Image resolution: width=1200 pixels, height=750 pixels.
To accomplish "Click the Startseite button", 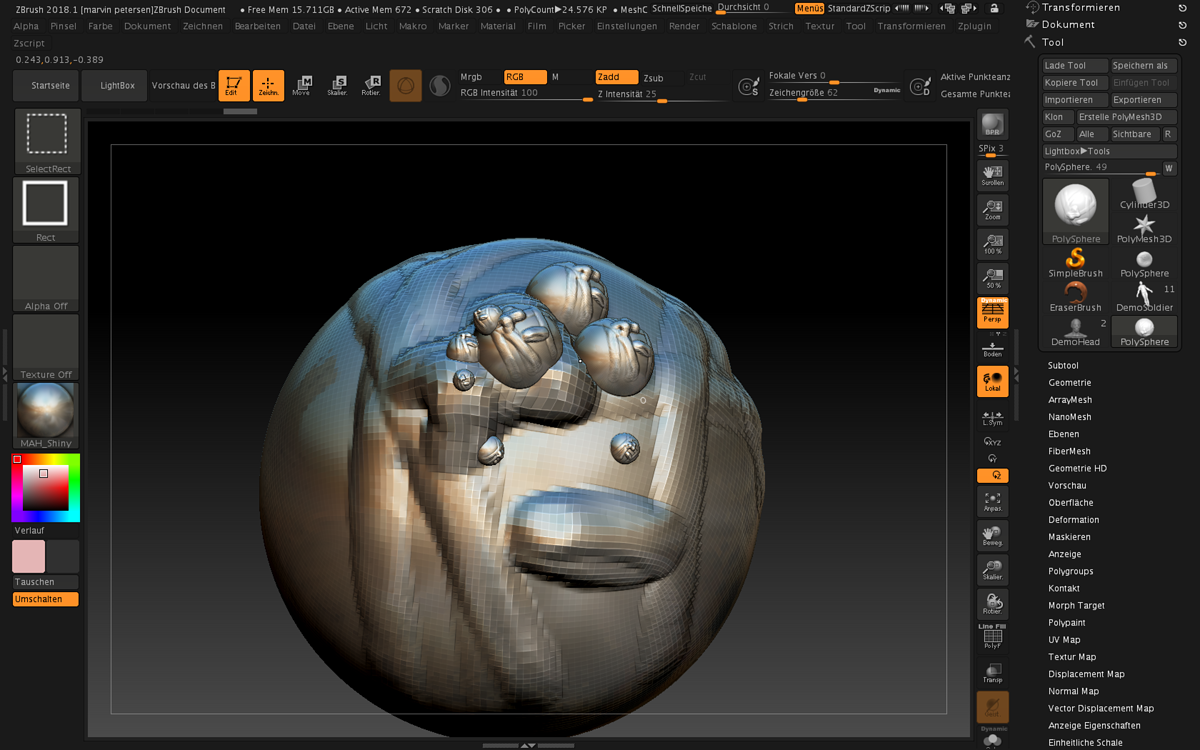I will point(46,86).
